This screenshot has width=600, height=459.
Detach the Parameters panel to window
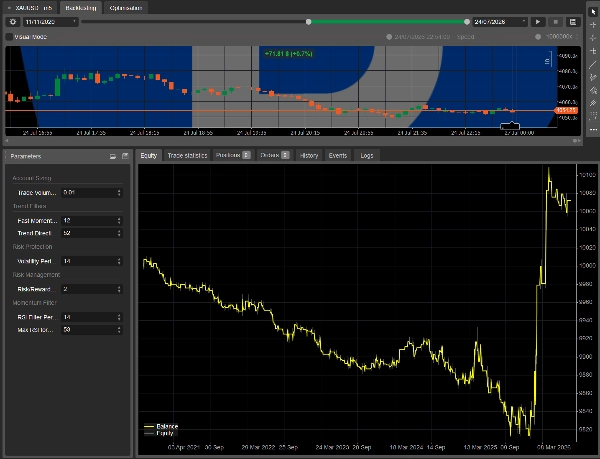[125, 156]
